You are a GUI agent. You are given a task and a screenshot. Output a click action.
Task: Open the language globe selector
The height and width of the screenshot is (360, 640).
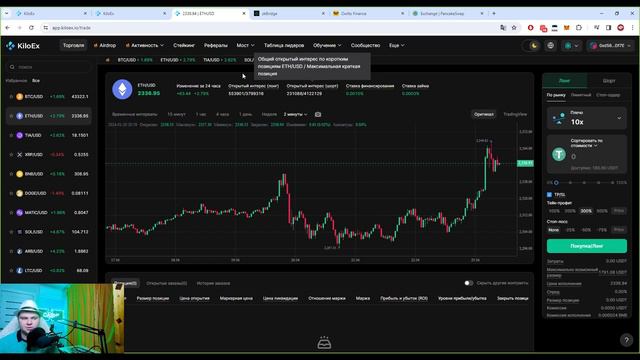point(551,46)
